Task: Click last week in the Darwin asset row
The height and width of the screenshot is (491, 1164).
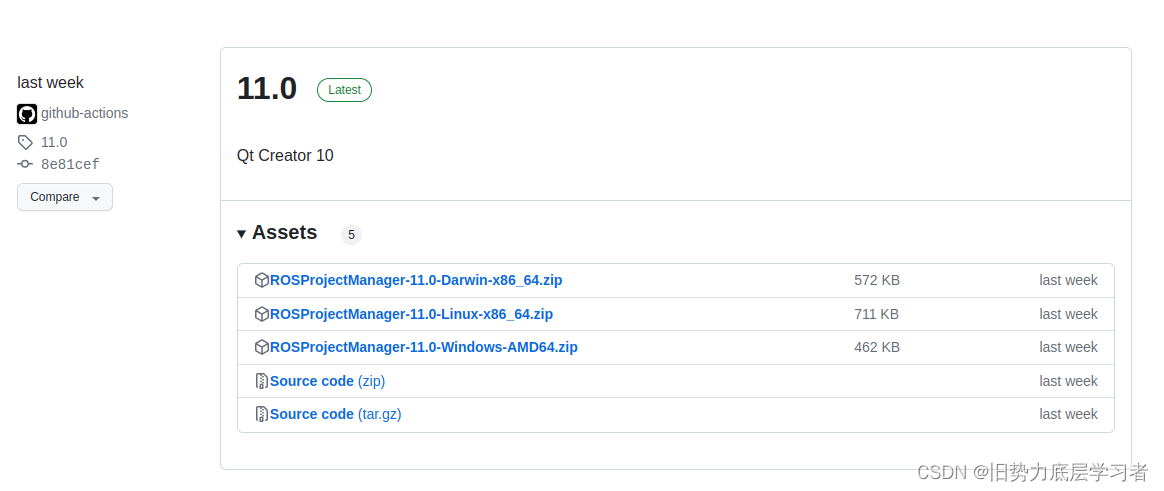Action: (x=1068, y=280)
